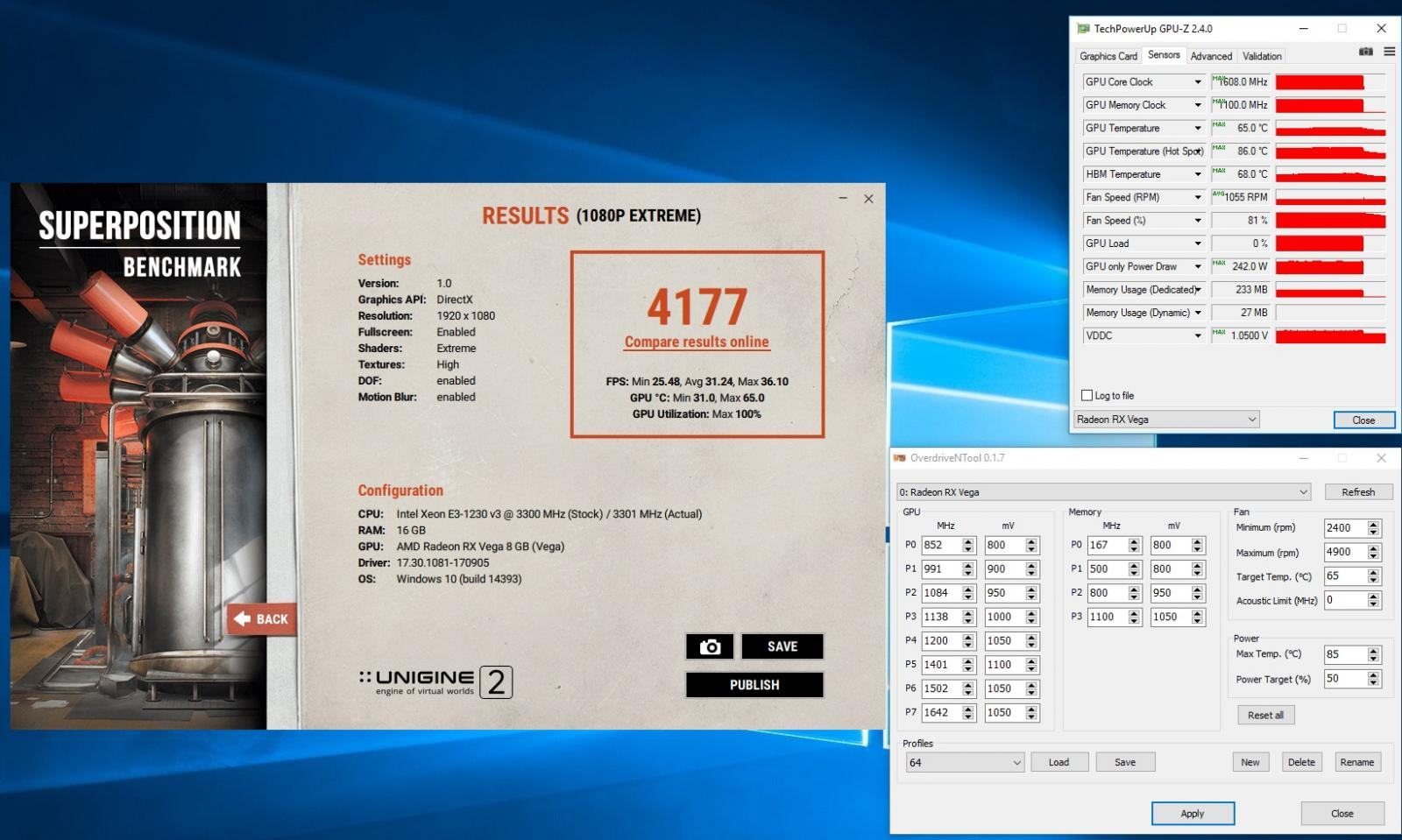Switch to the Graphics Card tab

(1108, 56)
